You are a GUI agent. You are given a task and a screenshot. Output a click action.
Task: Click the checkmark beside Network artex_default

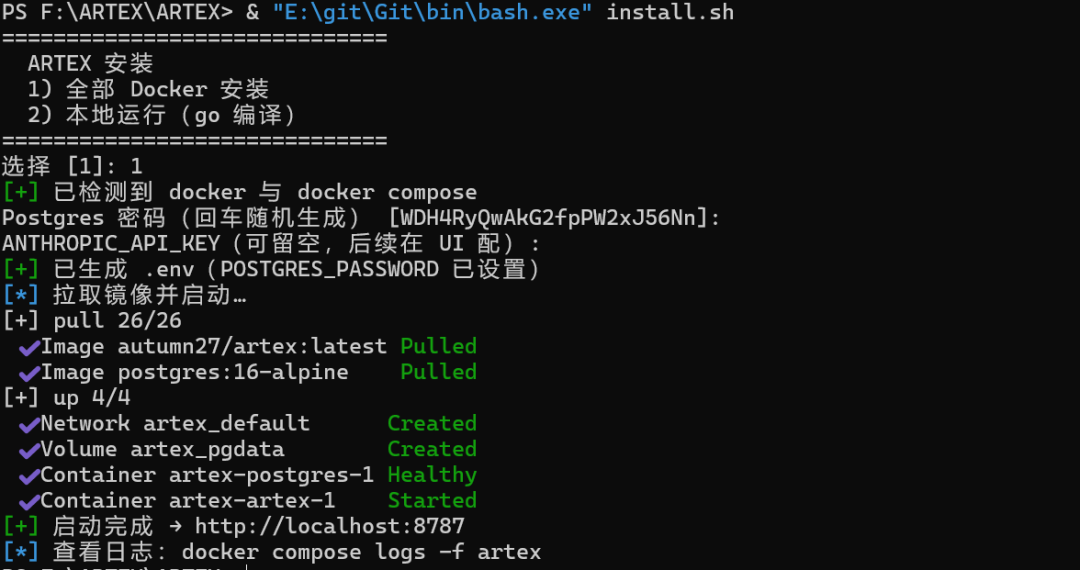coord(29,425)
